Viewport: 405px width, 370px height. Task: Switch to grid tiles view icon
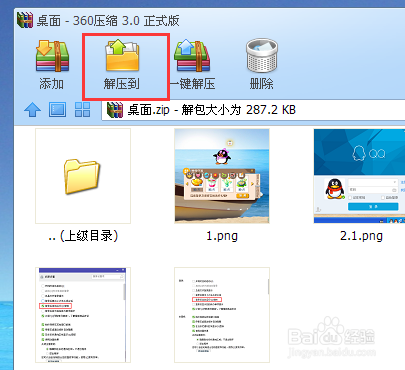[x=82, y=109]
